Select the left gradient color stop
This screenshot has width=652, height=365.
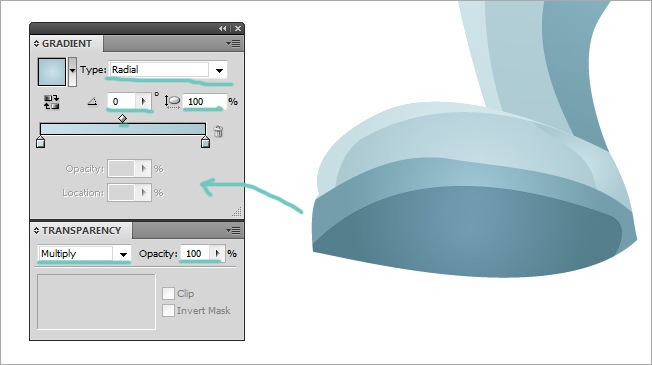tap(40, 142)
